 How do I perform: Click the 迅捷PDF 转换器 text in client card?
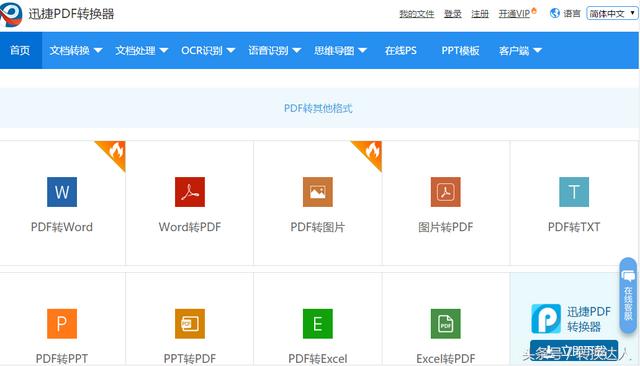coord(589,319)
